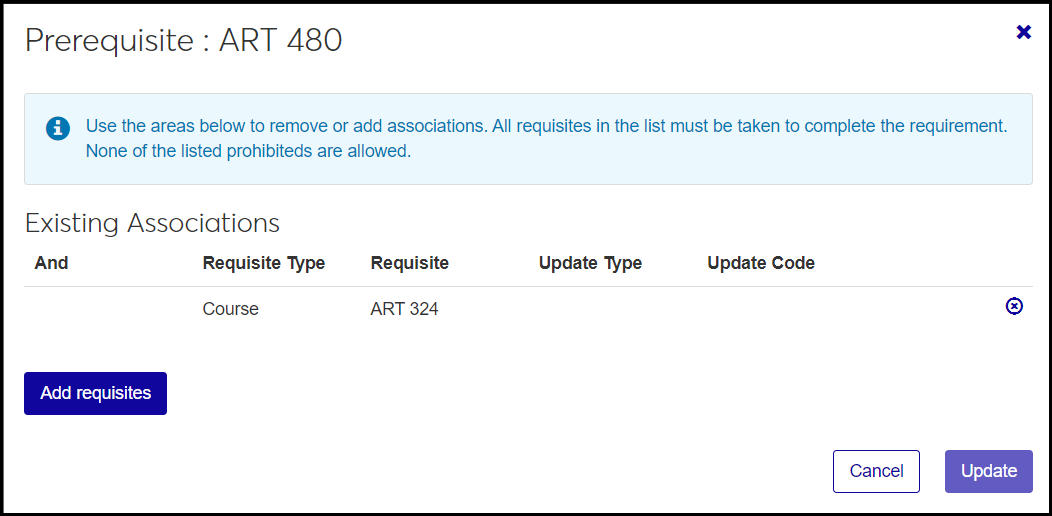Viewport: 1052px width, 516px height.
Task: Click the blue info icon in the banner
Action: (x=58, y=128)
